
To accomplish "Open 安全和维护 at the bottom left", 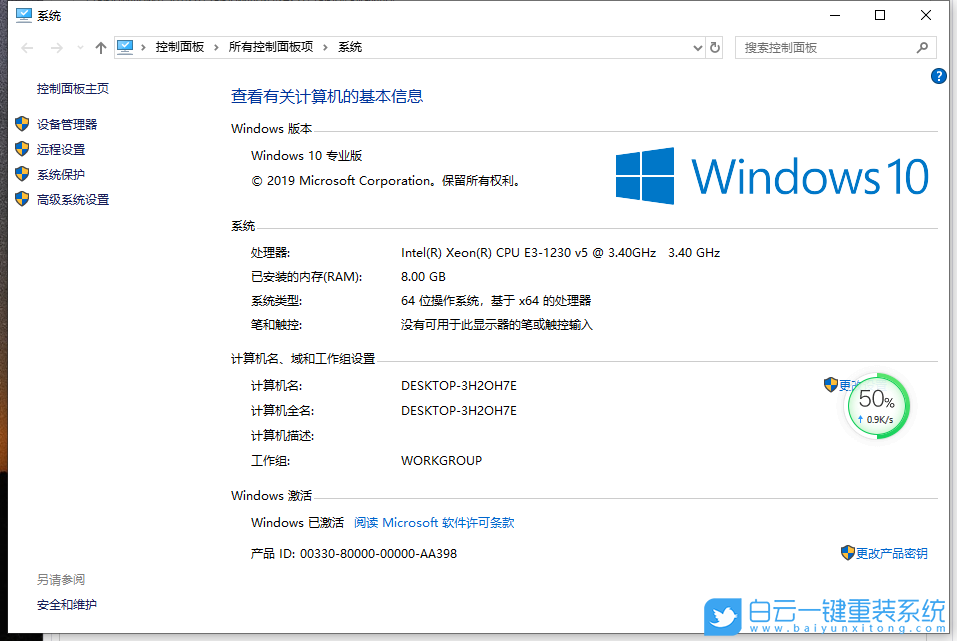I will (66, 604).
